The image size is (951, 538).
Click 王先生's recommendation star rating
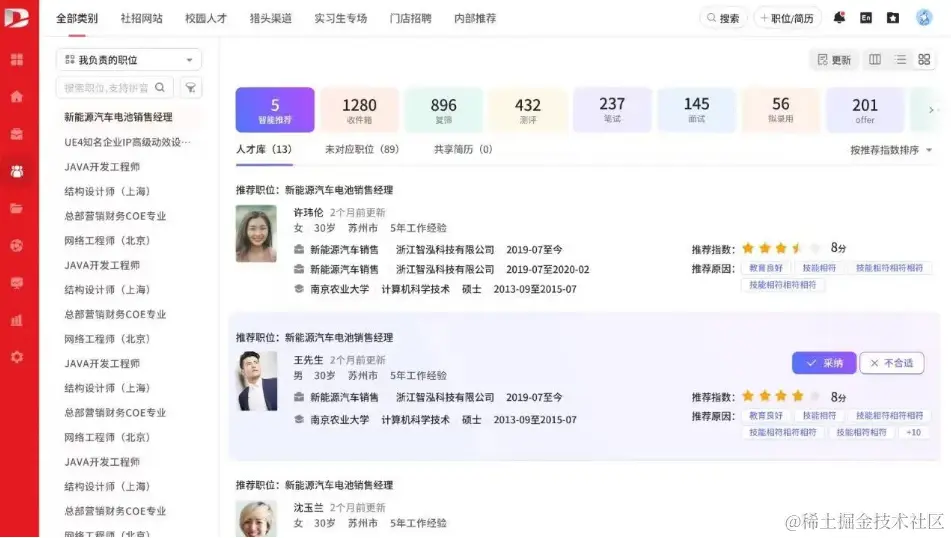(781, 396)
